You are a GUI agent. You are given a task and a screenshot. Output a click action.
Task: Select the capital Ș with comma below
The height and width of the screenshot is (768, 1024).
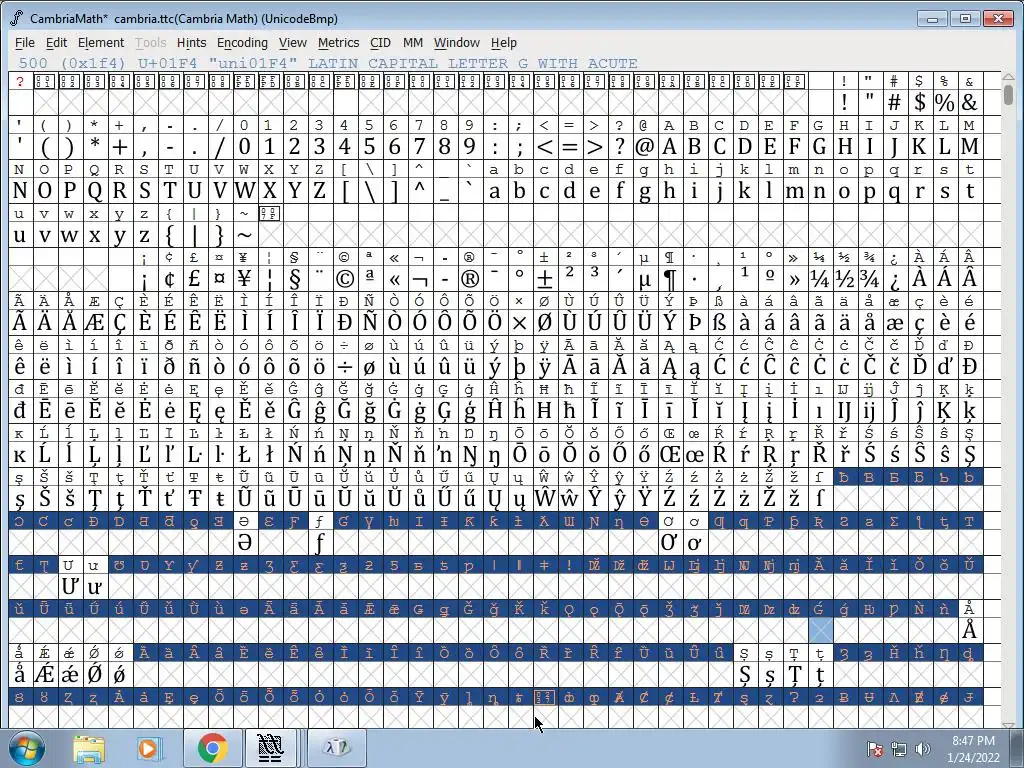point(744,675)
